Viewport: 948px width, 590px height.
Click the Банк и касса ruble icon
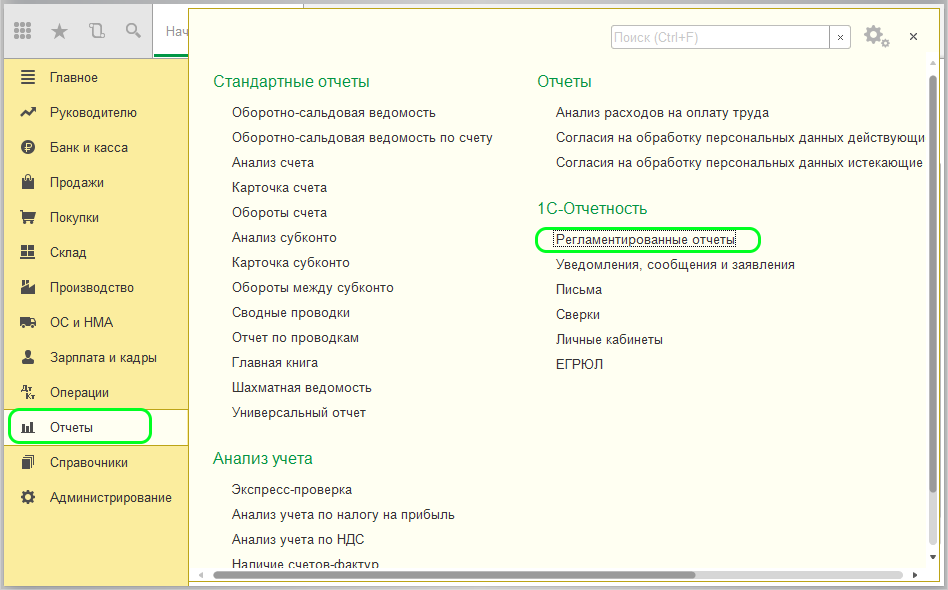[28, 148]
